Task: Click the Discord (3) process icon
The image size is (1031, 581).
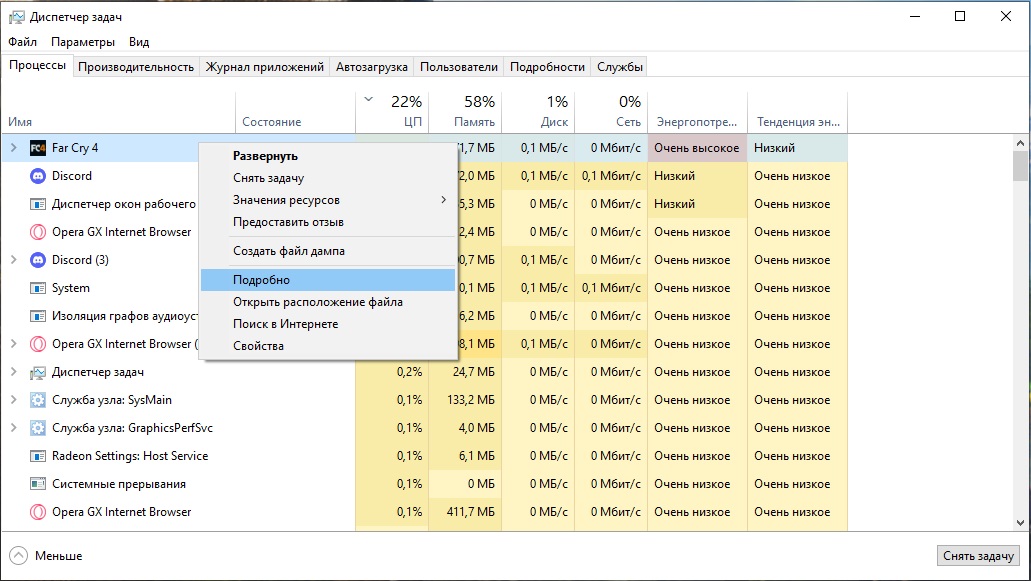Action: coord(38,260)
